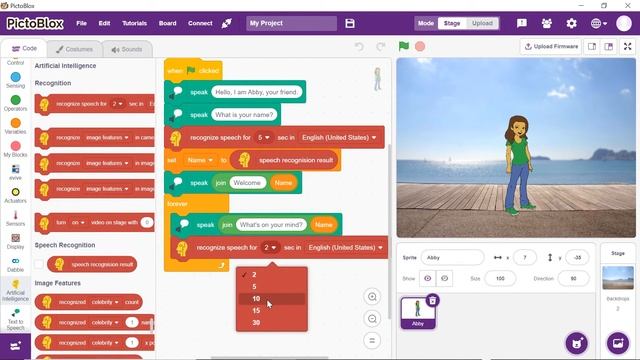Screen dimensions: 640x360
Task: Select the Sensors block category
Action: [16, 218]
